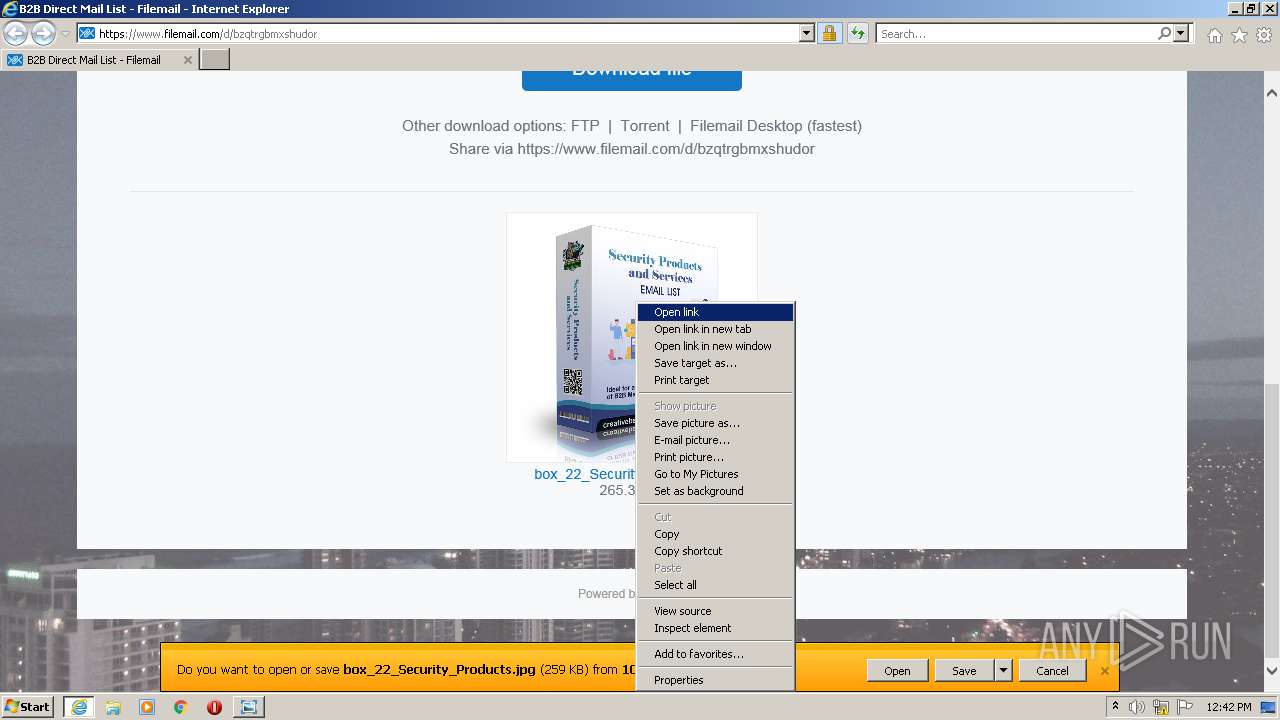Open the Home icon in IE toolbar
Screen dimensions: 1280x720
pyautogui.click(x=1214, y=35)
